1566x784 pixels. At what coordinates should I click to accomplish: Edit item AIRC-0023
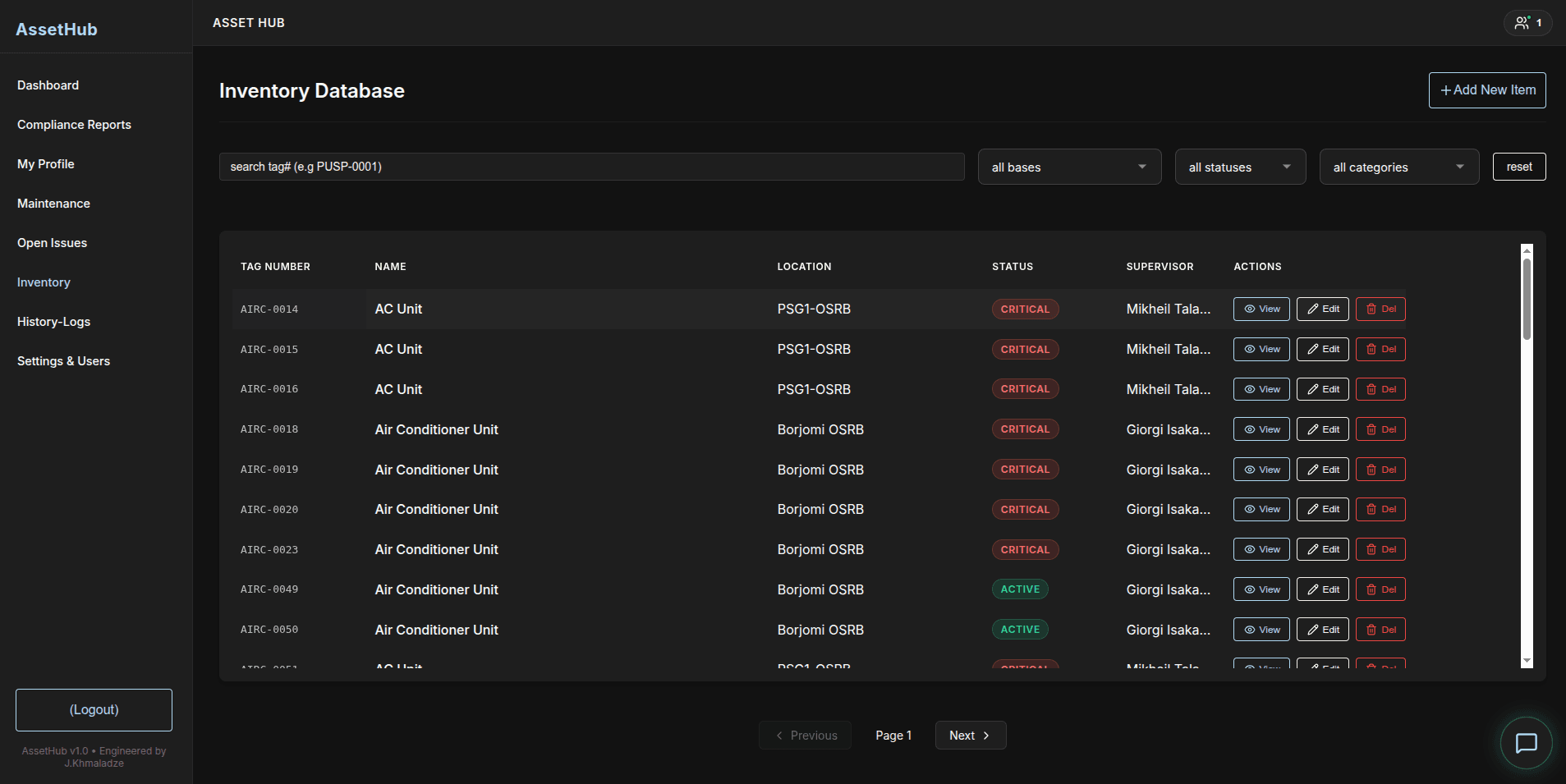click(x=1323, y=549)
